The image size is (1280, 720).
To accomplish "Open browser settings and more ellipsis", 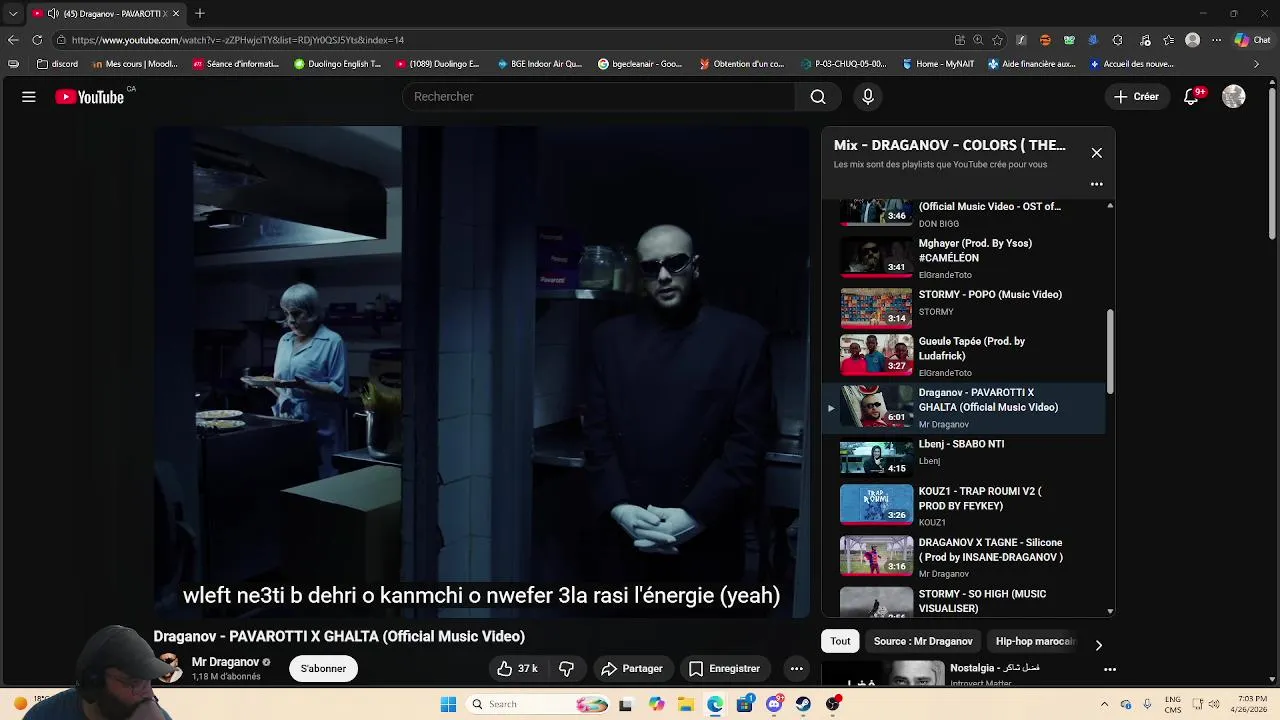I will point(1216,40).
